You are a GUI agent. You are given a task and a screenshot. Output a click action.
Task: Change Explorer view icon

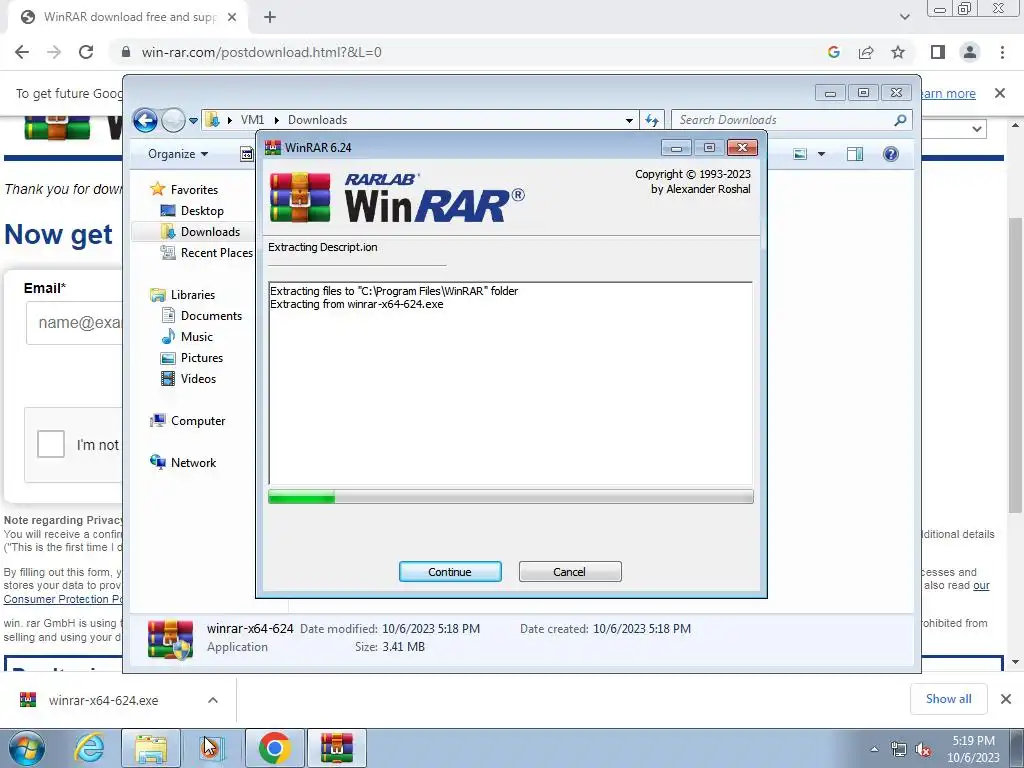tap(800, 154)
